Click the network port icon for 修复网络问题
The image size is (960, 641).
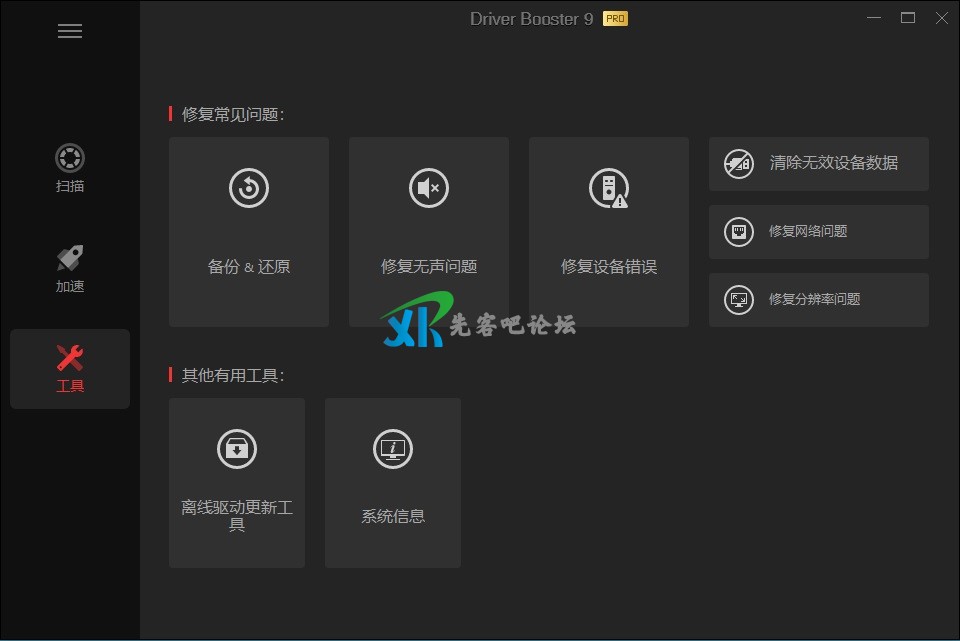click(739, 232)
